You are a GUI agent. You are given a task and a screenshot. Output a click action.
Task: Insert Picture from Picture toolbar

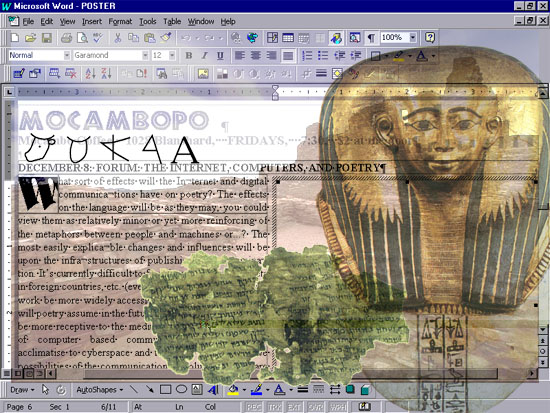pos(203,74)
